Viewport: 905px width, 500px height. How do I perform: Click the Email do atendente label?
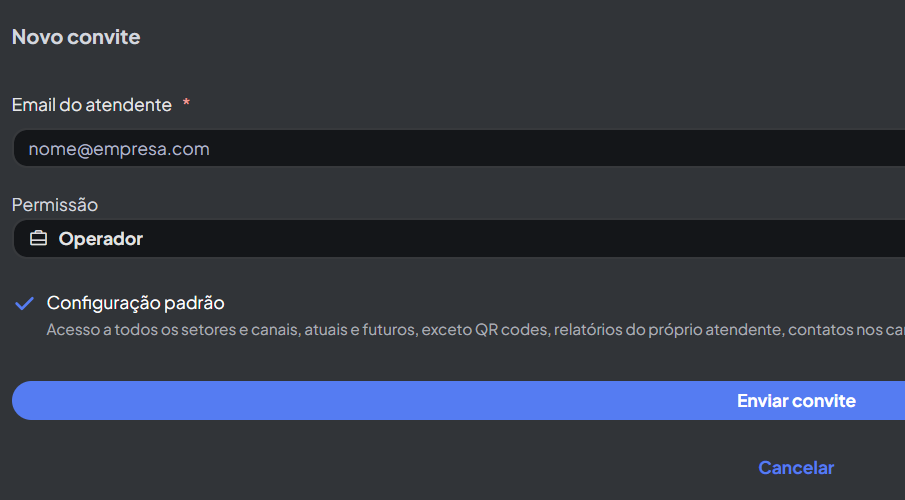pyautogui.click(x=91, y=104)
